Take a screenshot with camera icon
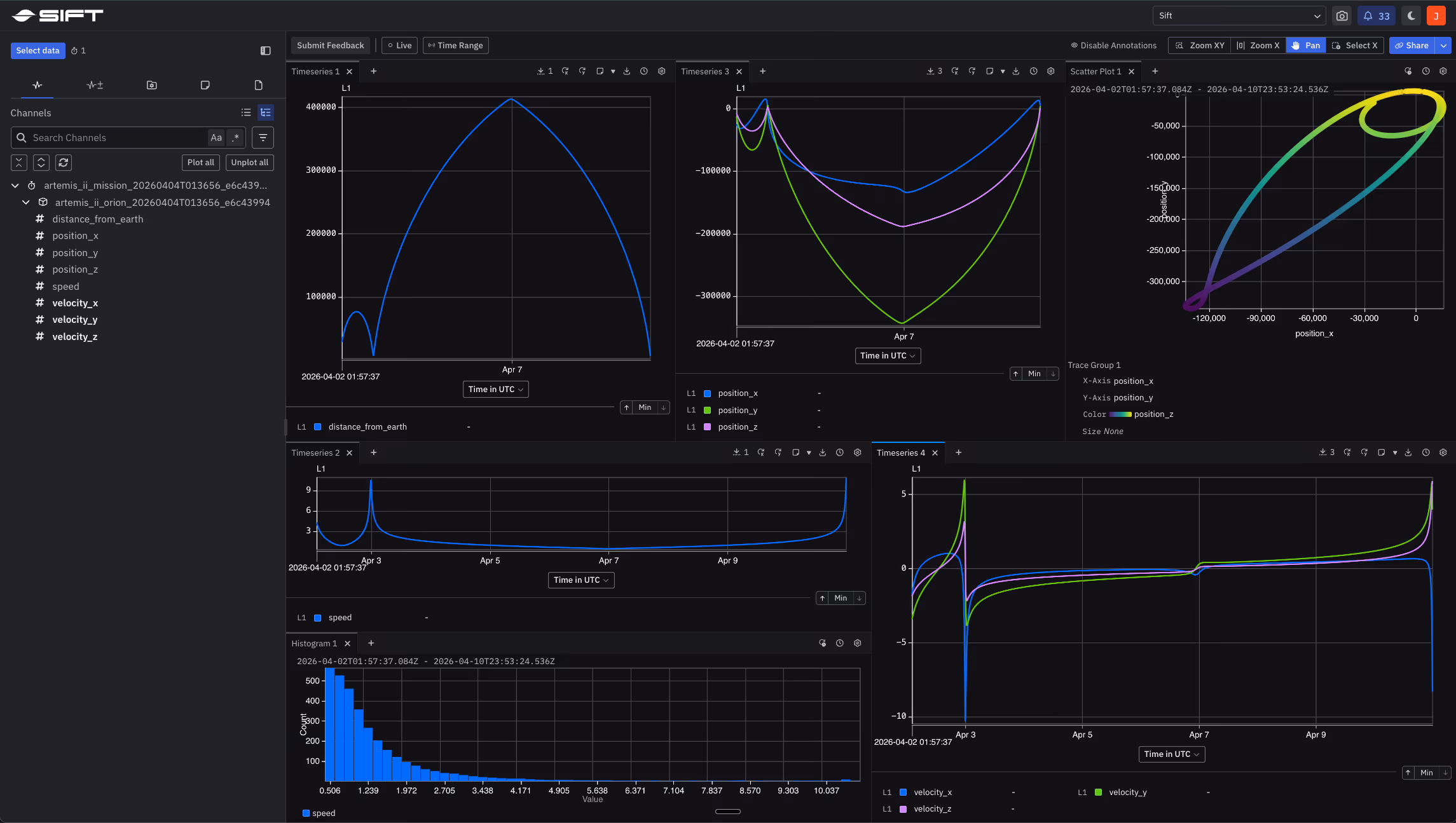The height and width of the screenshot is (823, 1456). tap(1342, 16)
